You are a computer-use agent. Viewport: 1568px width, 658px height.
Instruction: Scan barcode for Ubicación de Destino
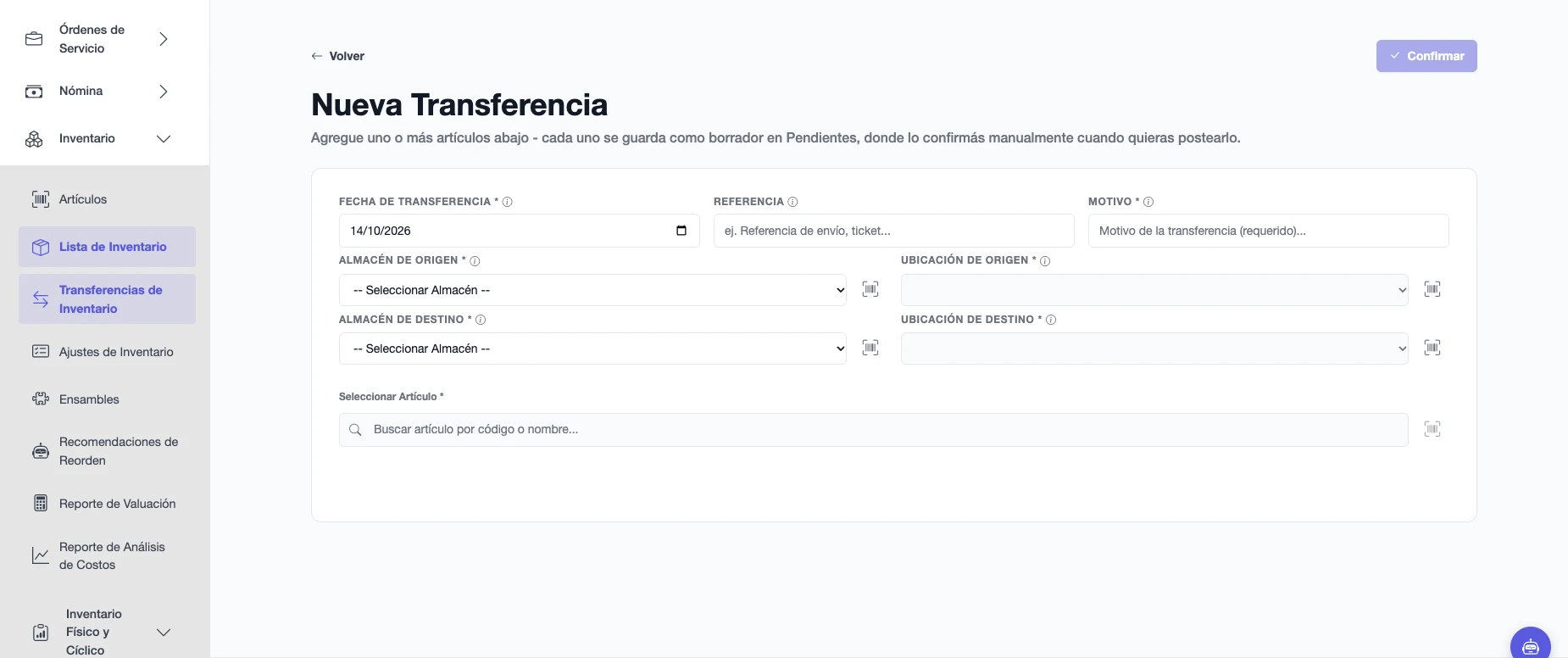point(1432,348)
